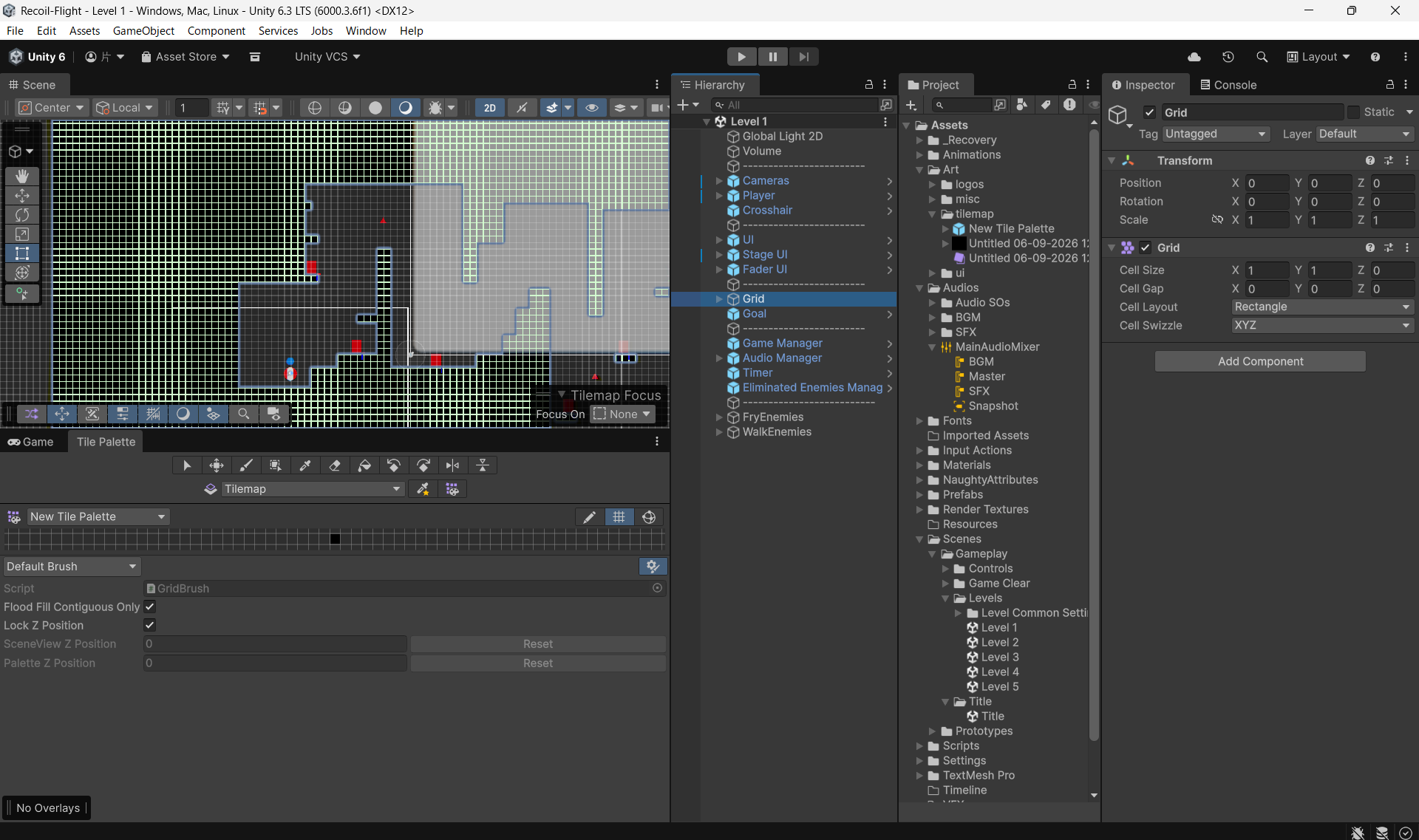Open the Unity cloud icon
The width and height of the screenshot is (1419, 840).
[1194, 57]
